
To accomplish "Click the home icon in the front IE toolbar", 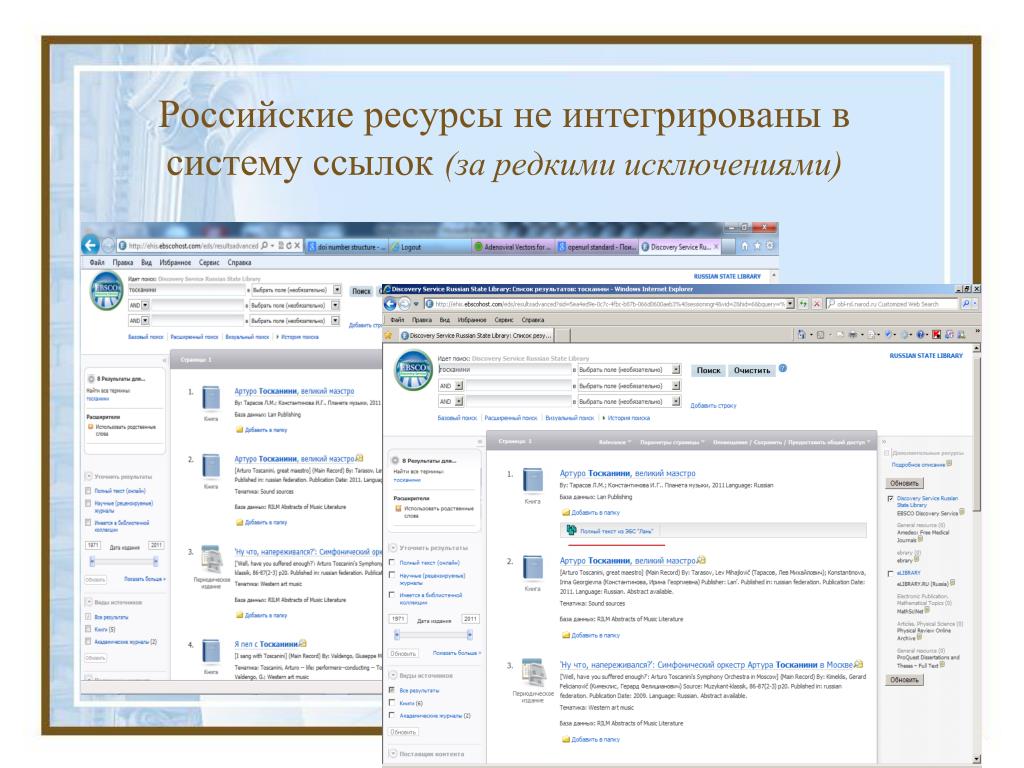I will pyautogui.click(x=801, y=335).
